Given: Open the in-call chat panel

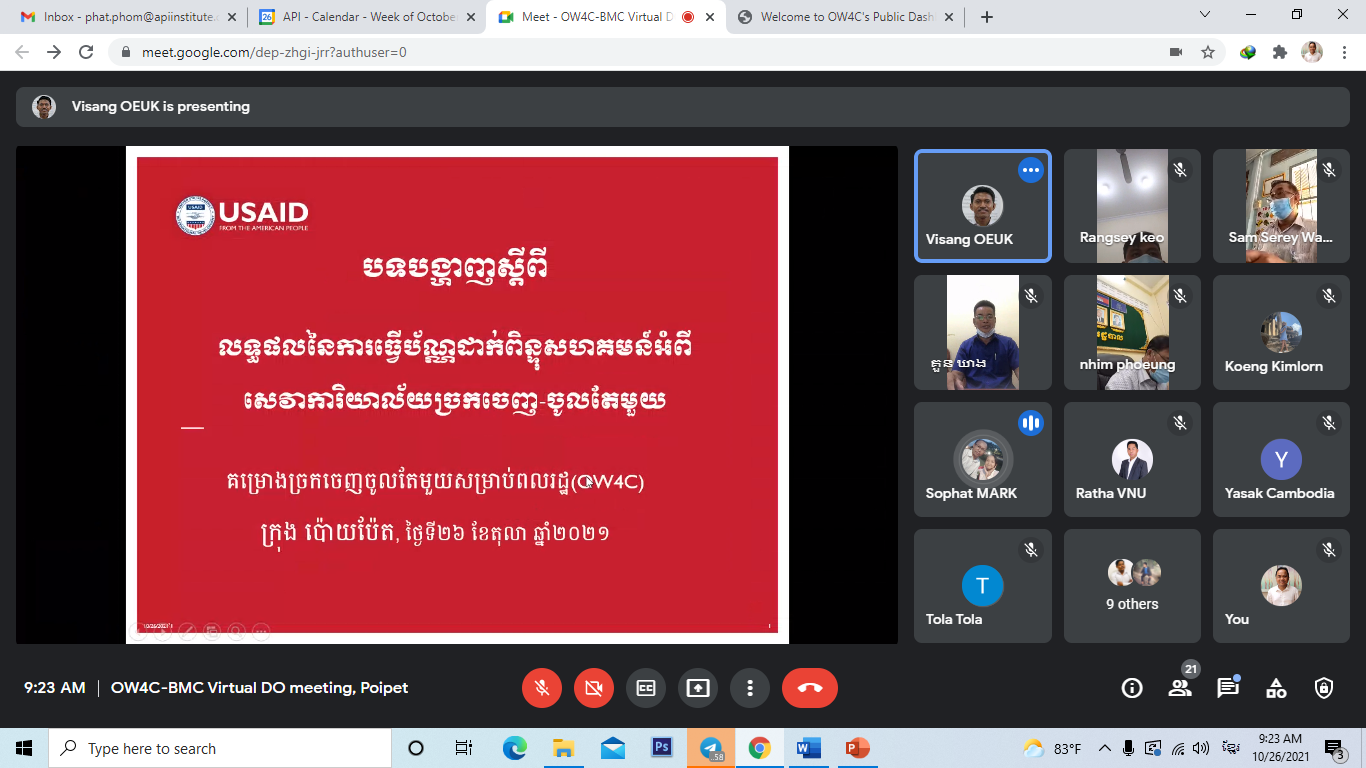Looking at the screenshot, I should [1228, 688].
